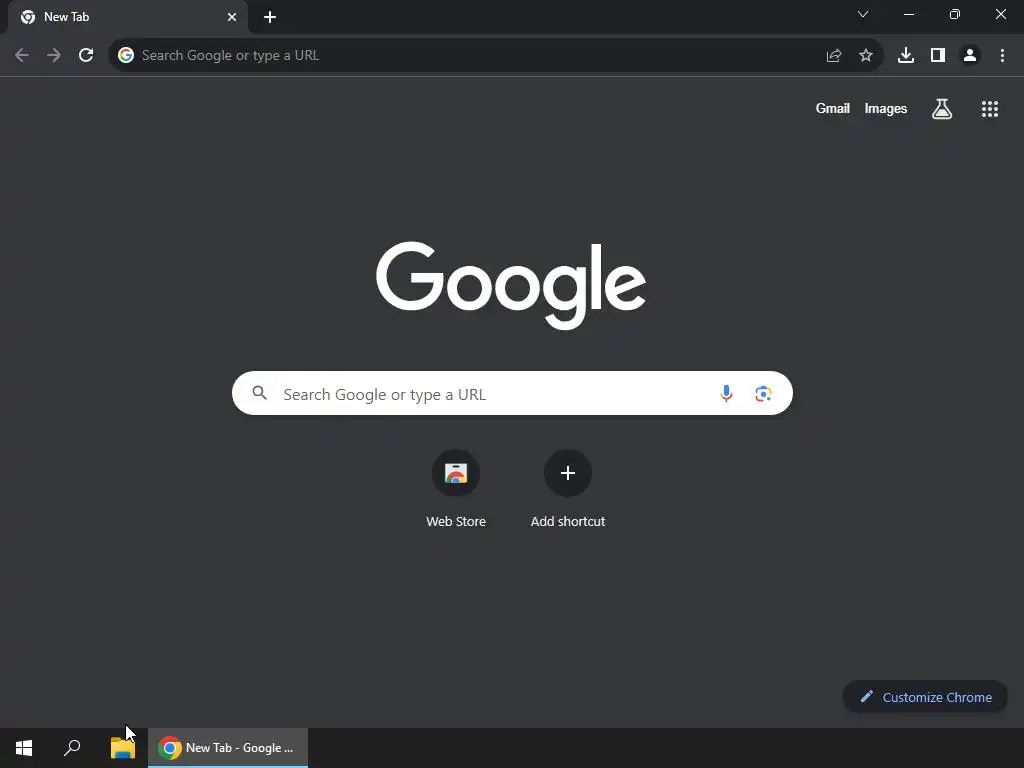
Task: Expand the tab search chevron
Action: tap(863, 14)
